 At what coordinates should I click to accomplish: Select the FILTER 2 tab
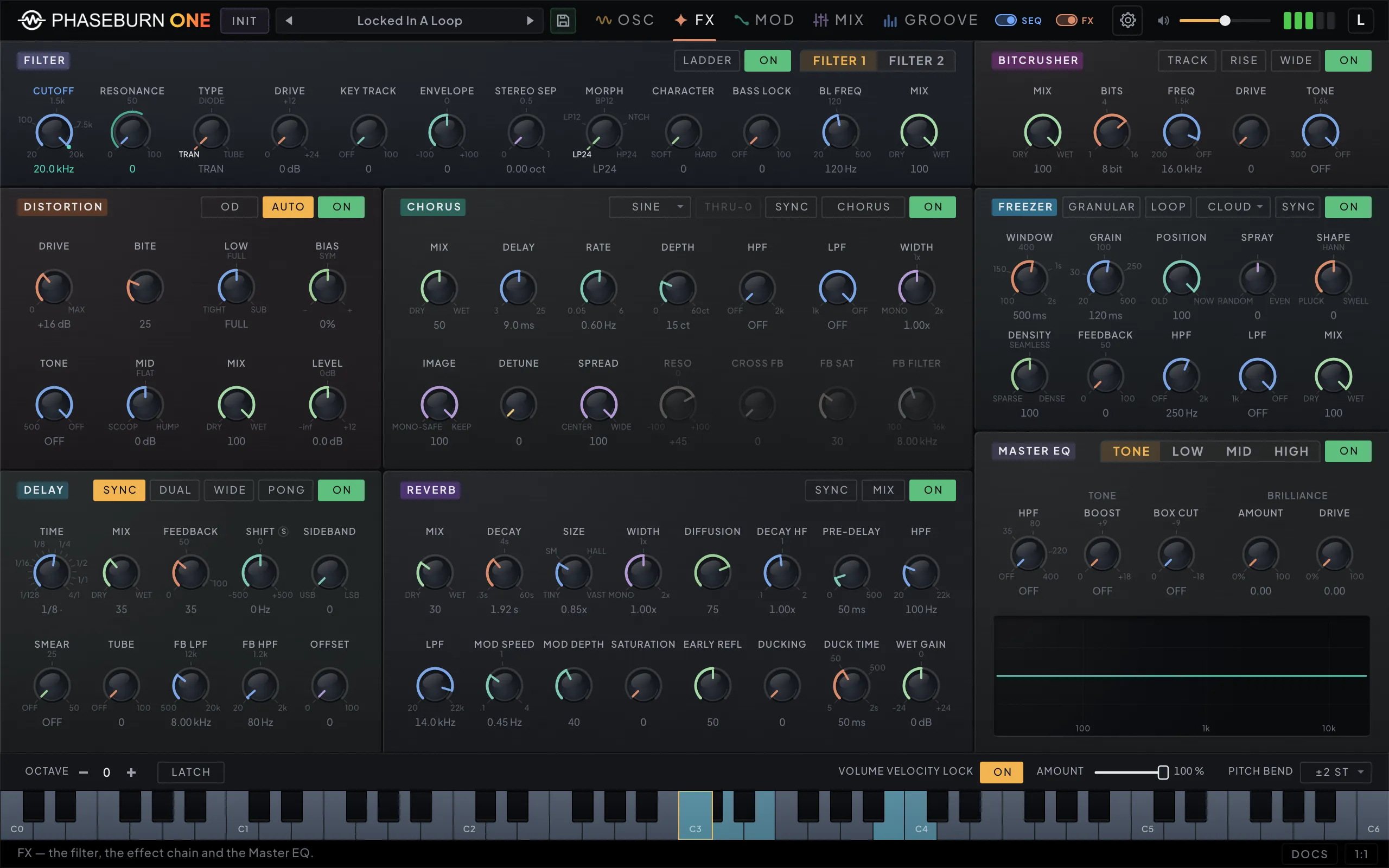[916, 60]
